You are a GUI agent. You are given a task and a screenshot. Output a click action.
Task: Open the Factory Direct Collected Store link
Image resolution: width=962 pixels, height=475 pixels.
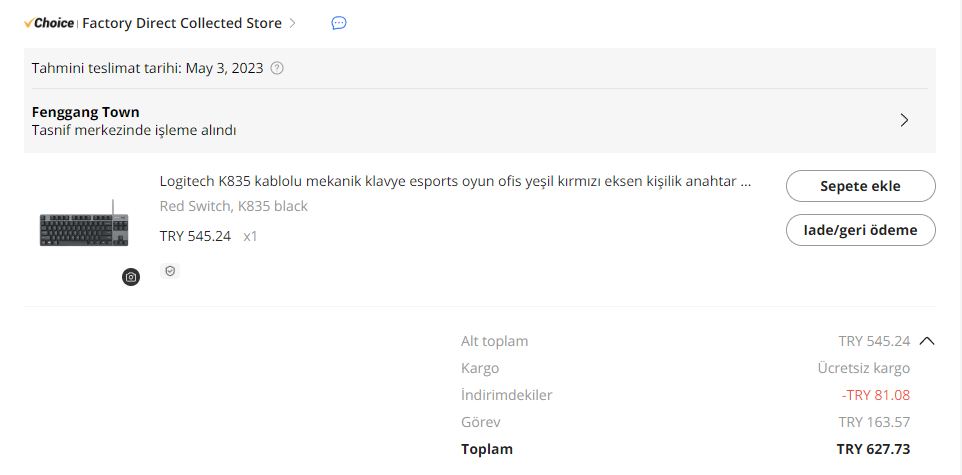coord(182,23)
